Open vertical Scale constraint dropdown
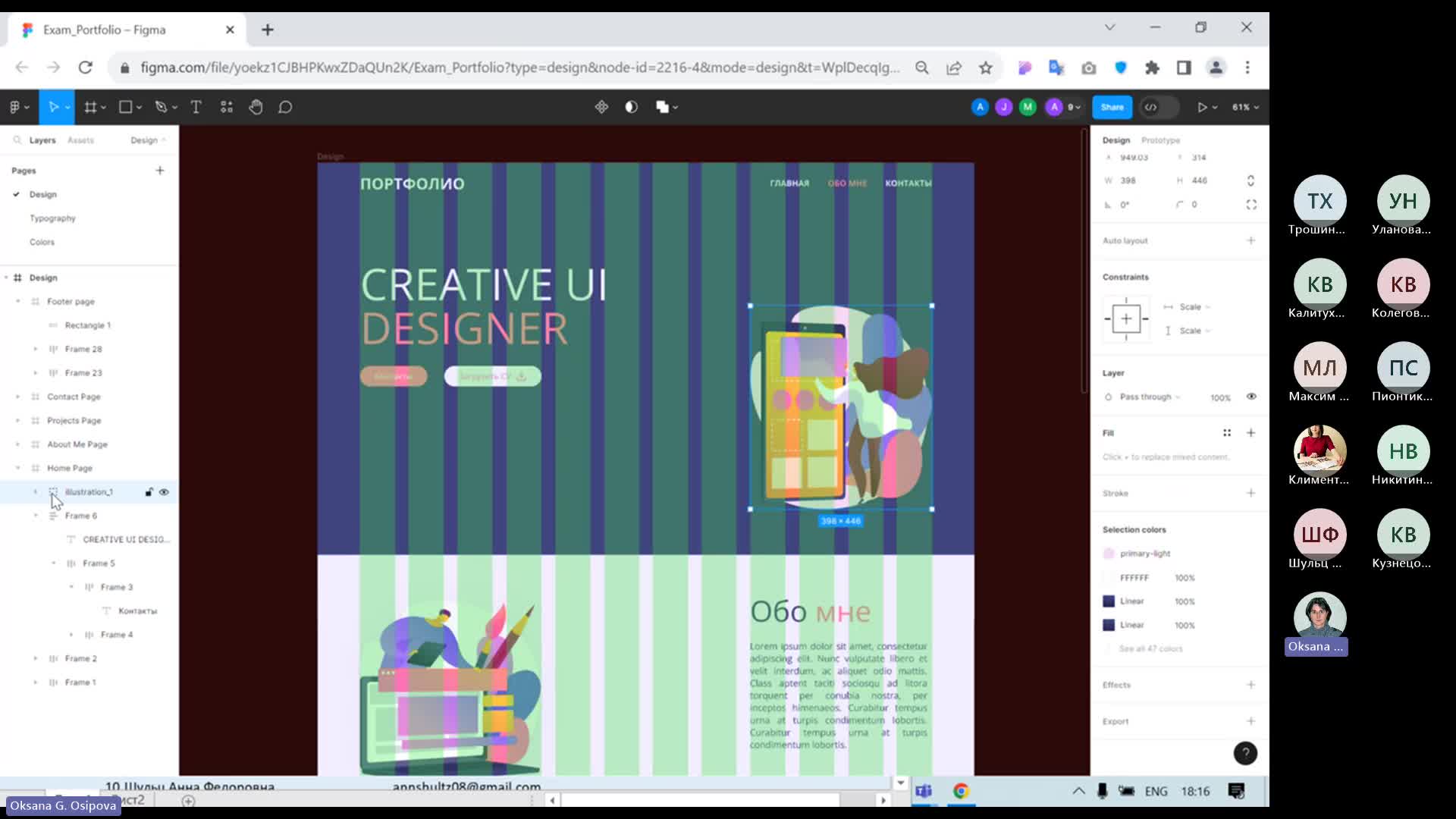This screenshot has height=819, width=1456. [1194, 331]
